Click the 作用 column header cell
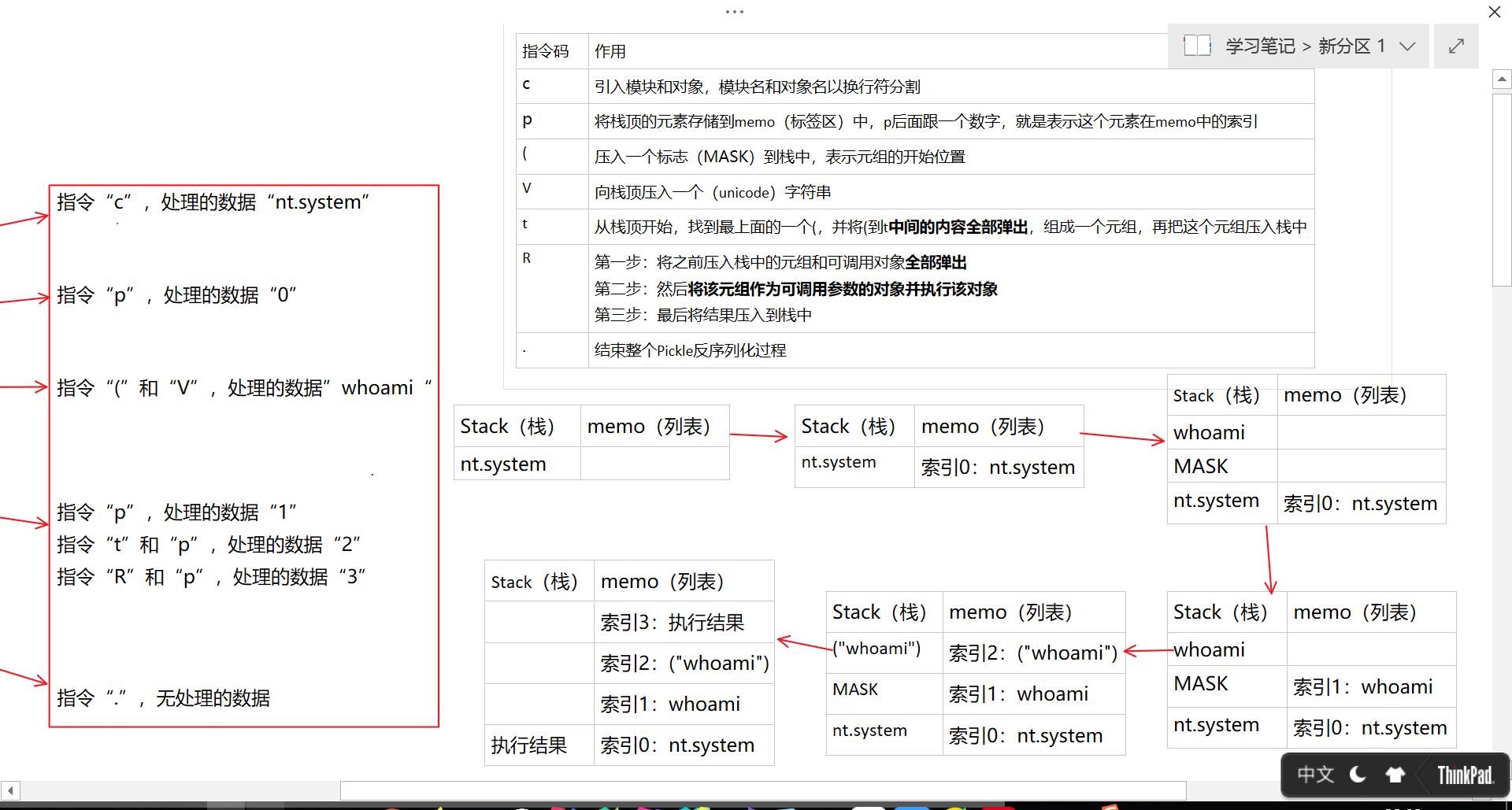Viewport: 1512px width, 810px height. (x=610, y=52)
